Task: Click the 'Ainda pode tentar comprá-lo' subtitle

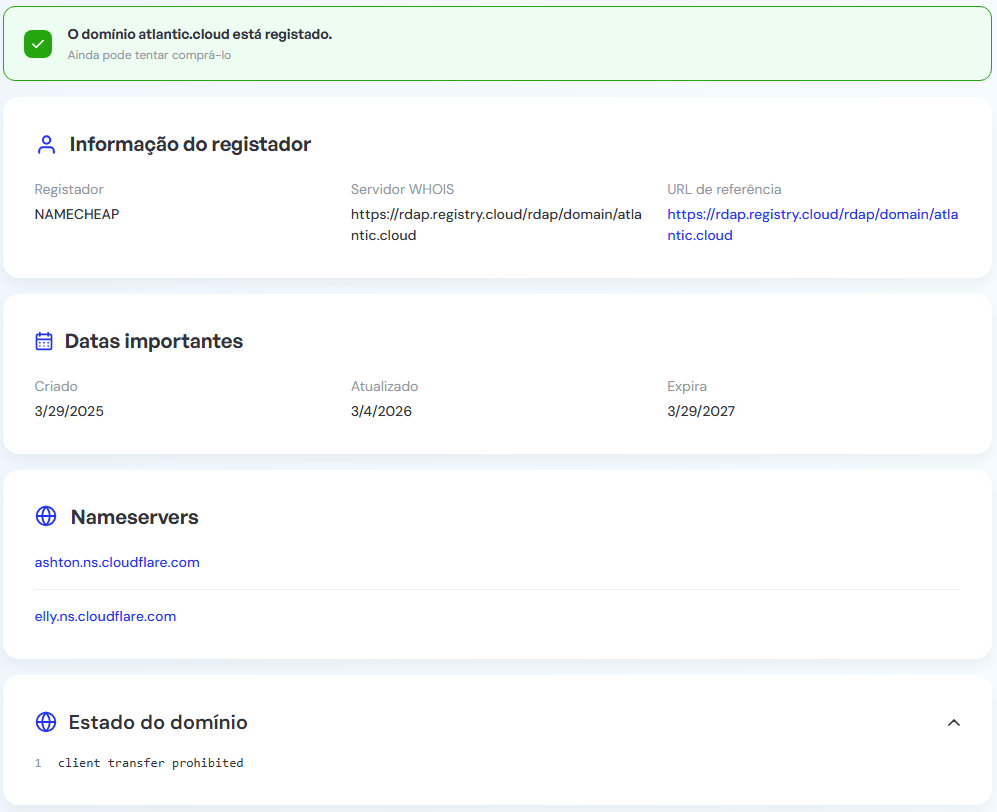Action: point(149,55)
